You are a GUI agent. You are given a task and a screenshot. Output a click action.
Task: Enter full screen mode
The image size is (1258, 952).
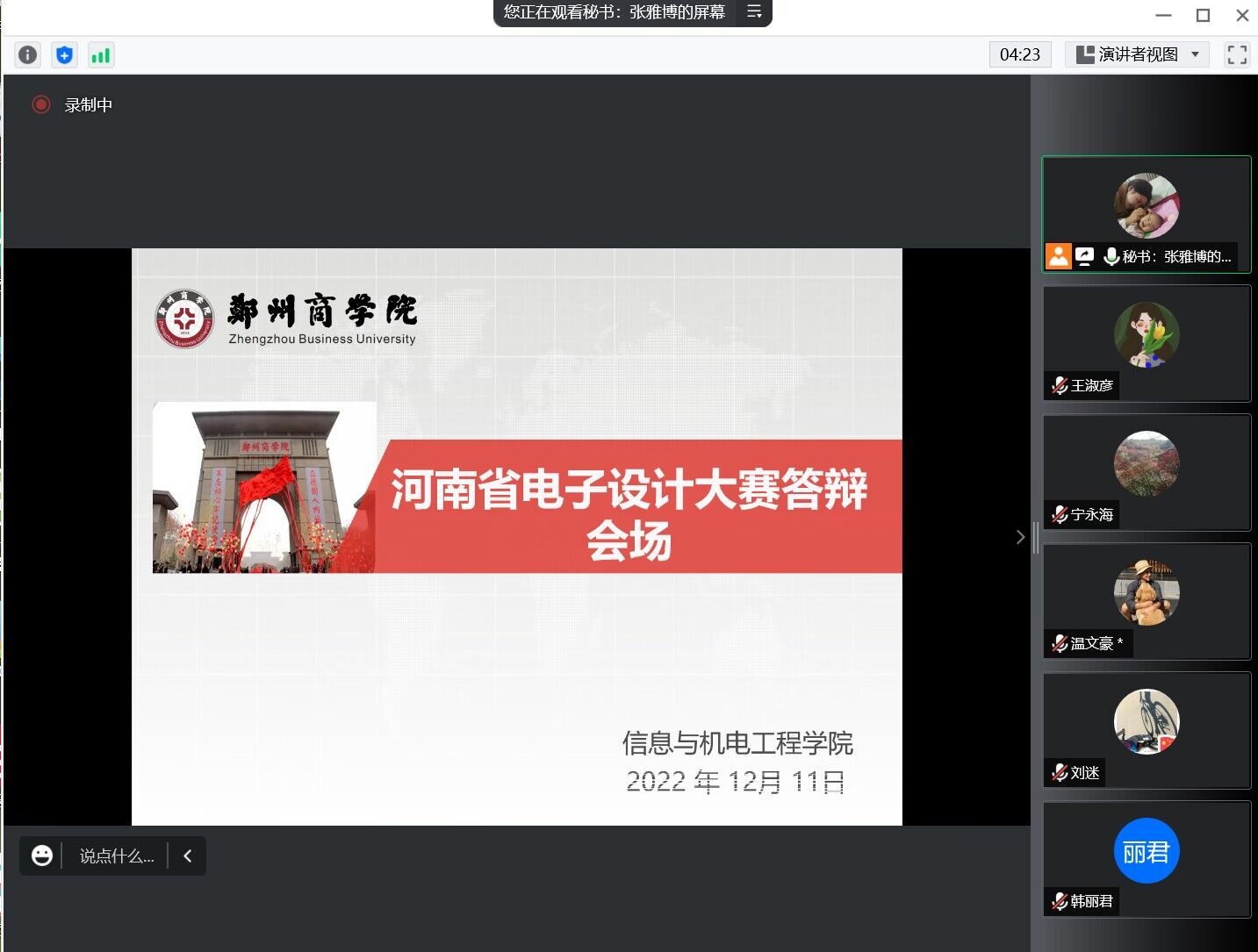click(1237, 54)
